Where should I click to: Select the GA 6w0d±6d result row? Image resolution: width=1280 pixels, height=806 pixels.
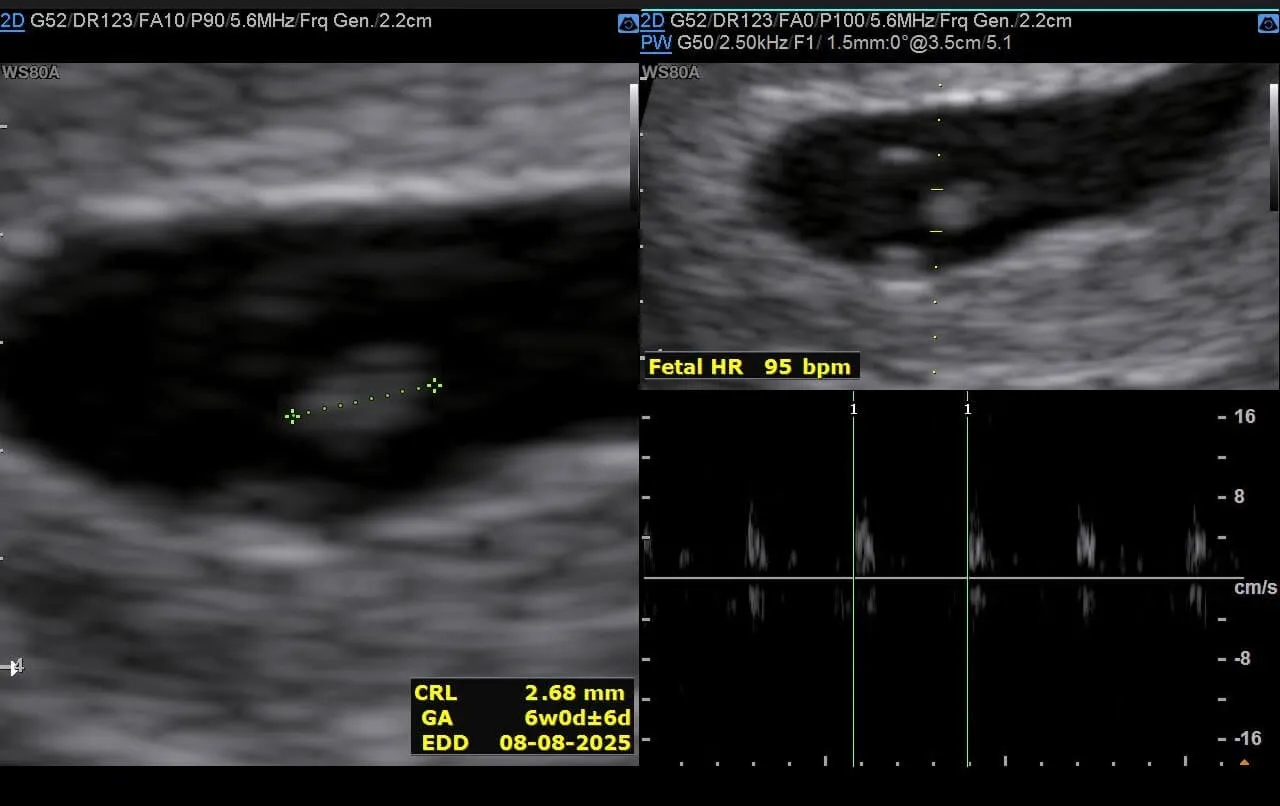tap(522, 717)
